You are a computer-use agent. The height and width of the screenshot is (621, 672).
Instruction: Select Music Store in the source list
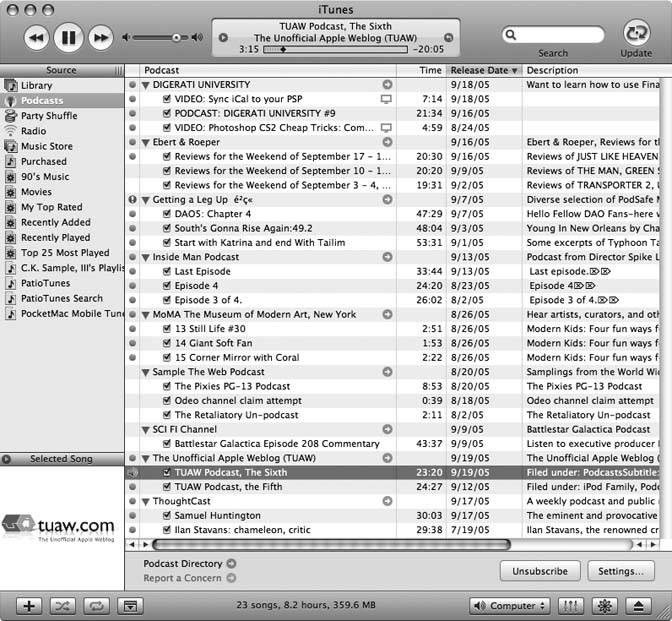point(46,146)
